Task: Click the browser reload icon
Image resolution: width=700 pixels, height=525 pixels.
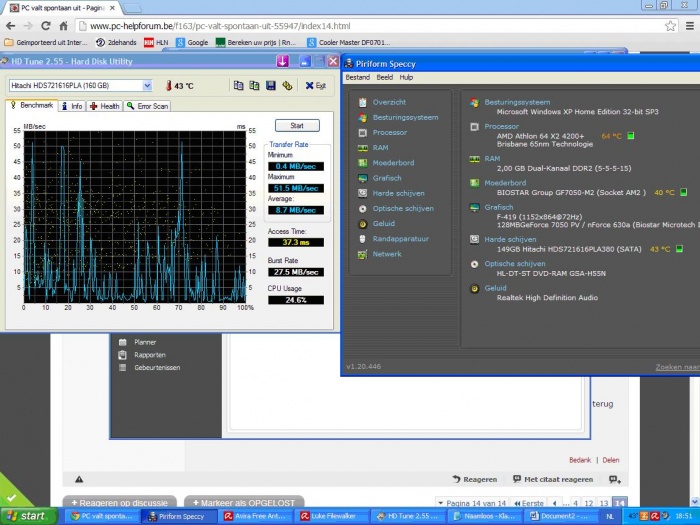Action: click(46, 26)
